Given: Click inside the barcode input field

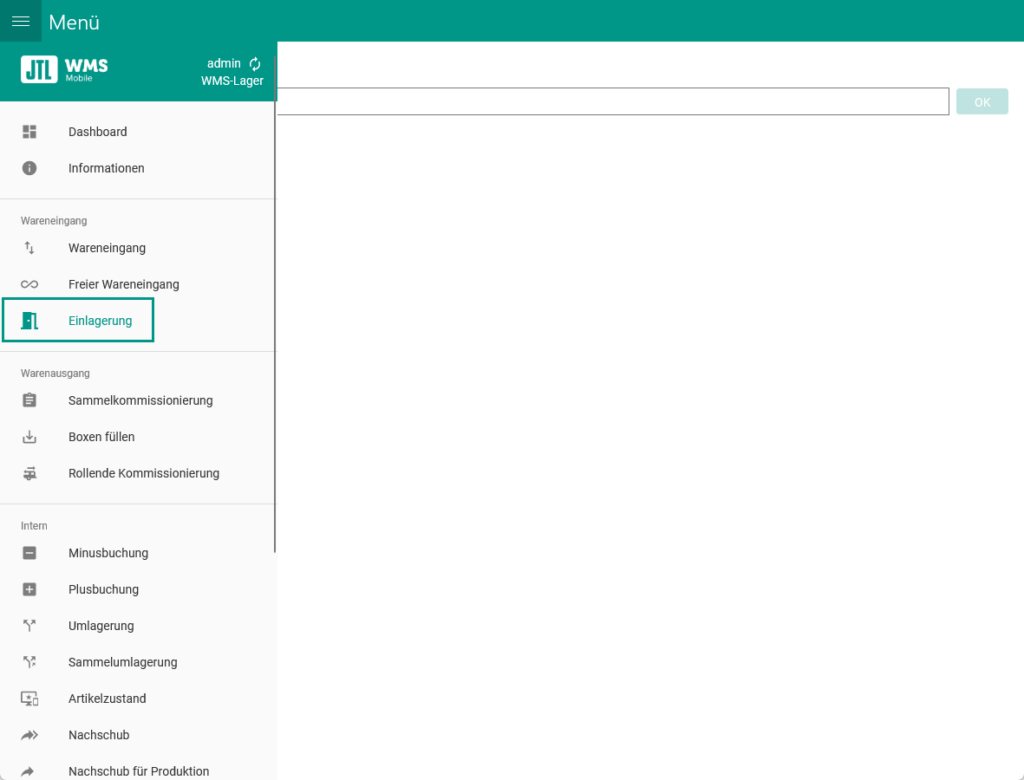Looking at the screenshot, I should point(612,101).
